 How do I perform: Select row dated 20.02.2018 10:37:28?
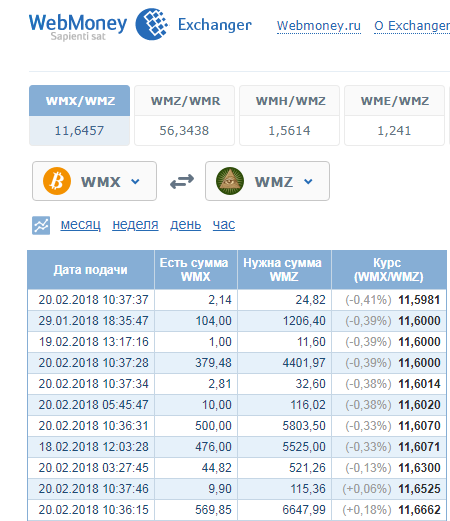click(237, 363)
